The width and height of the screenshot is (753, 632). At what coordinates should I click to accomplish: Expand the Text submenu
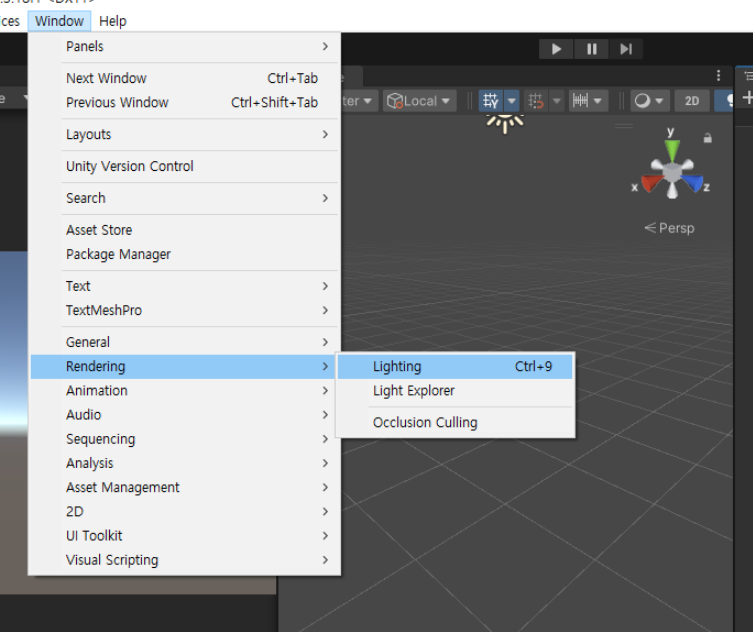tap(185, 286)
